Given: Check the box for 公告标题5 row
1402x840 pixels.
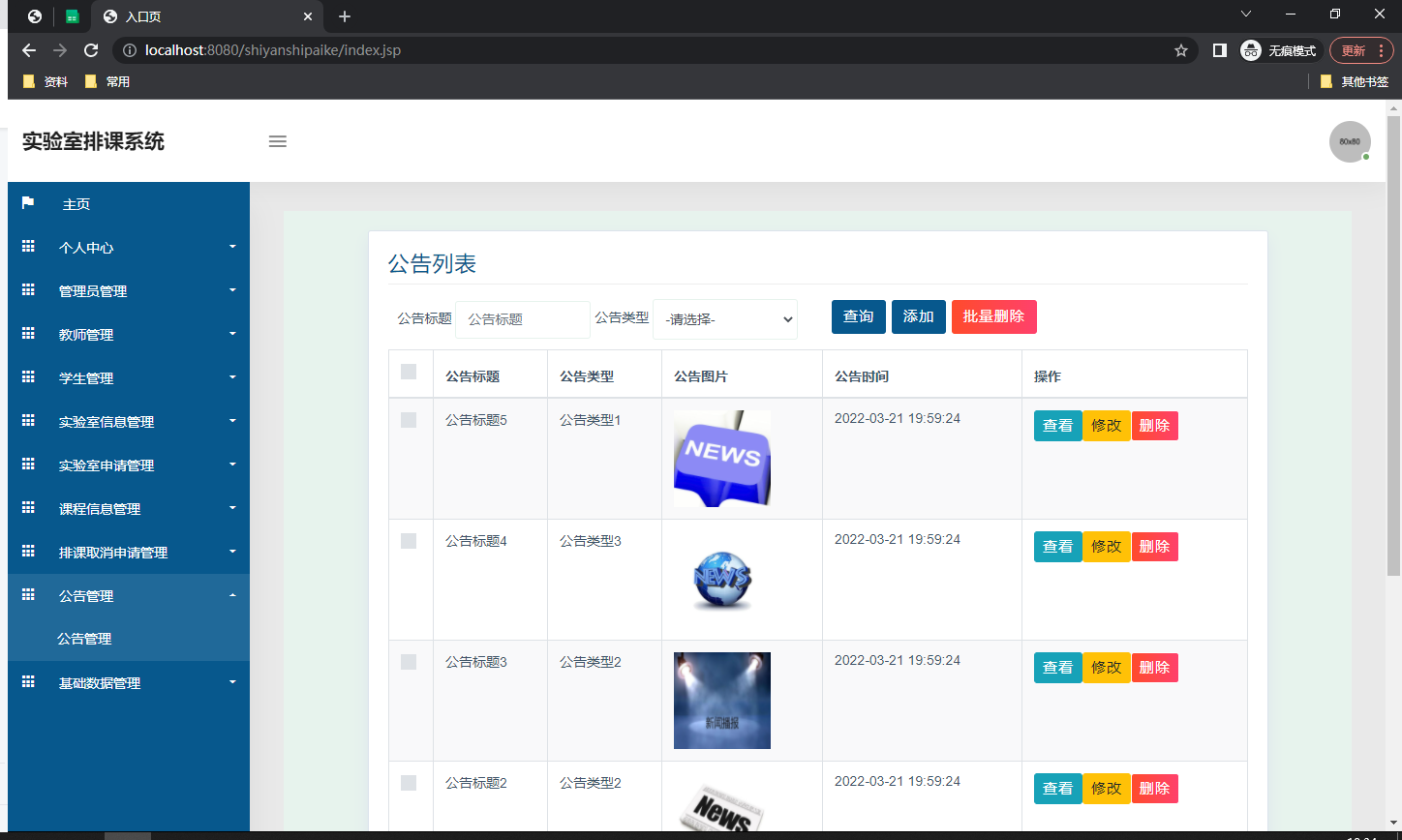Looking at the screenshot, I should (x=409, y=420).
